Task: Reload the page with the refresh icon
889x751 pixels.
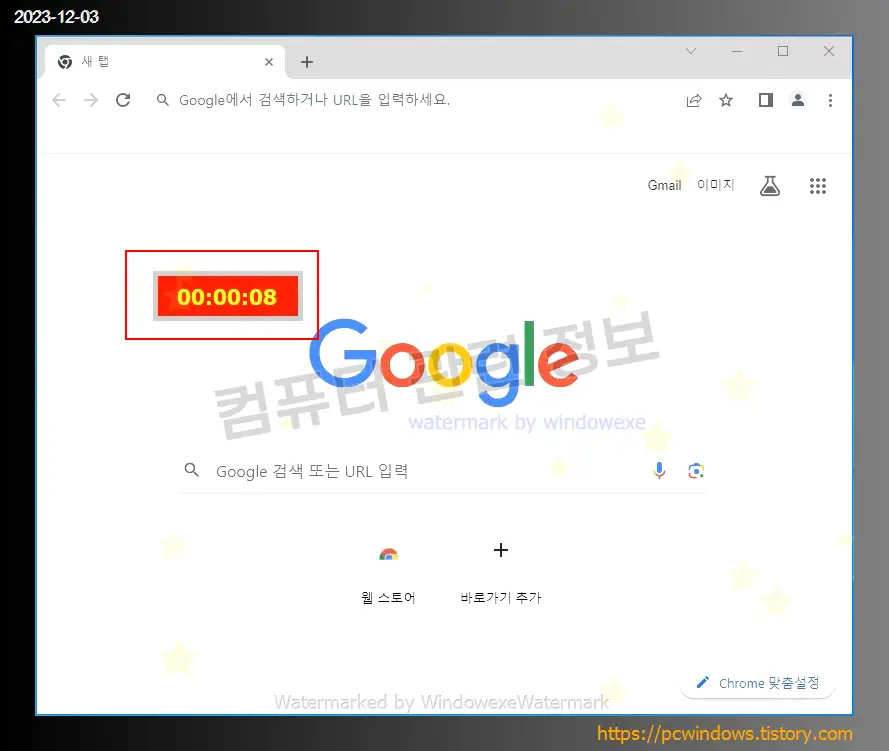Action: [123, 100]
